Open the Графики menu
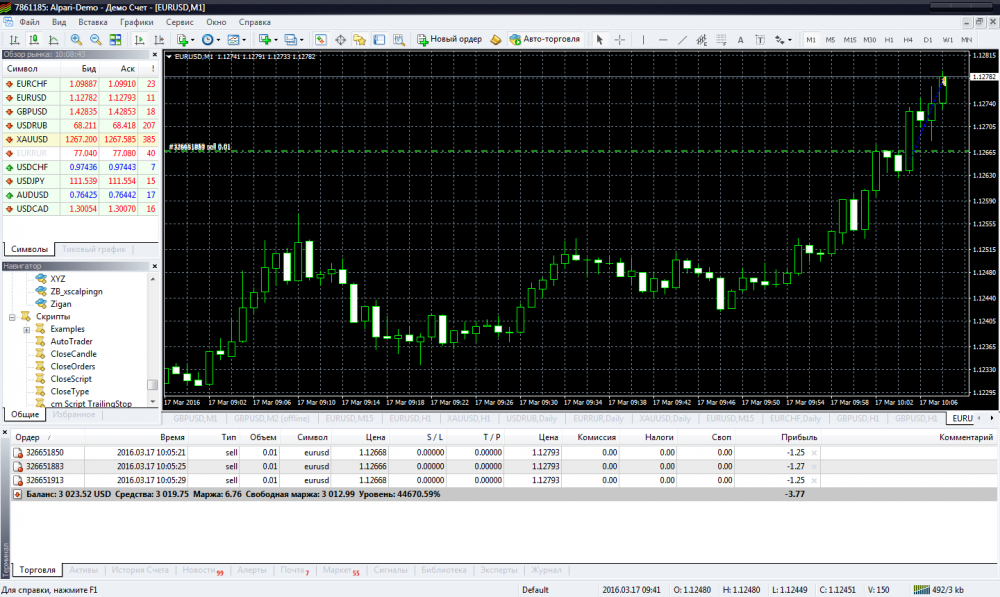This screenshot has width=1000, height=597. pyautogui.click(x=137, y=22)
